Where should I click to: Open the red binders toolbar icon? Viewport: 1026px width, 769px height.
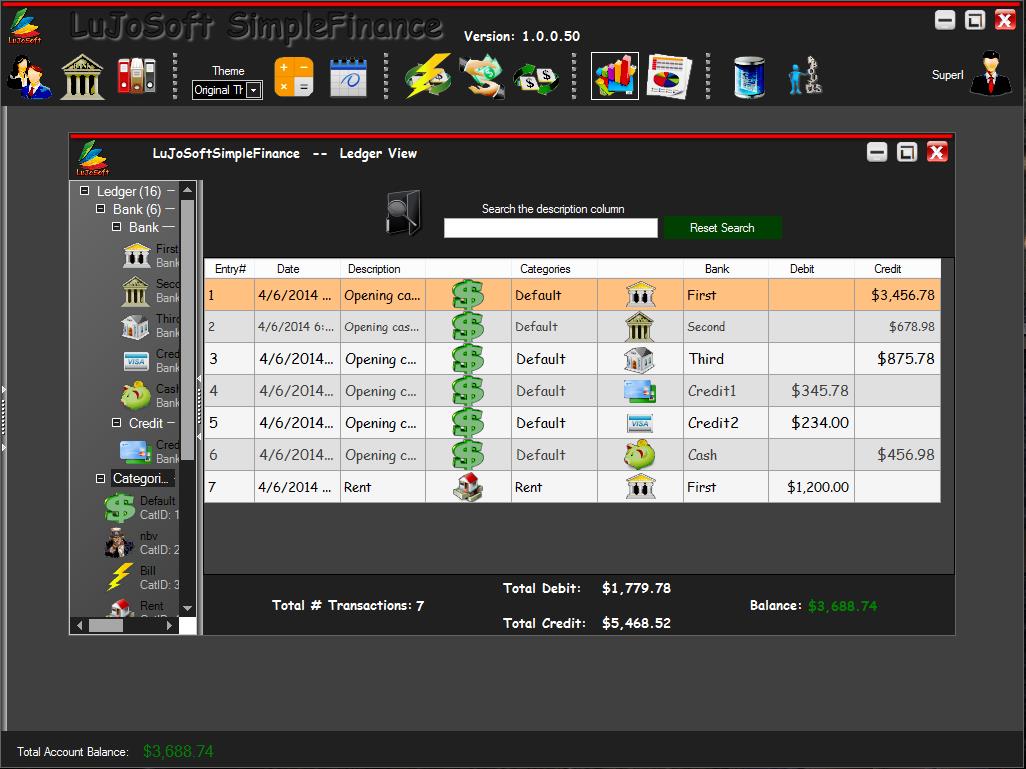click(136, 76)
